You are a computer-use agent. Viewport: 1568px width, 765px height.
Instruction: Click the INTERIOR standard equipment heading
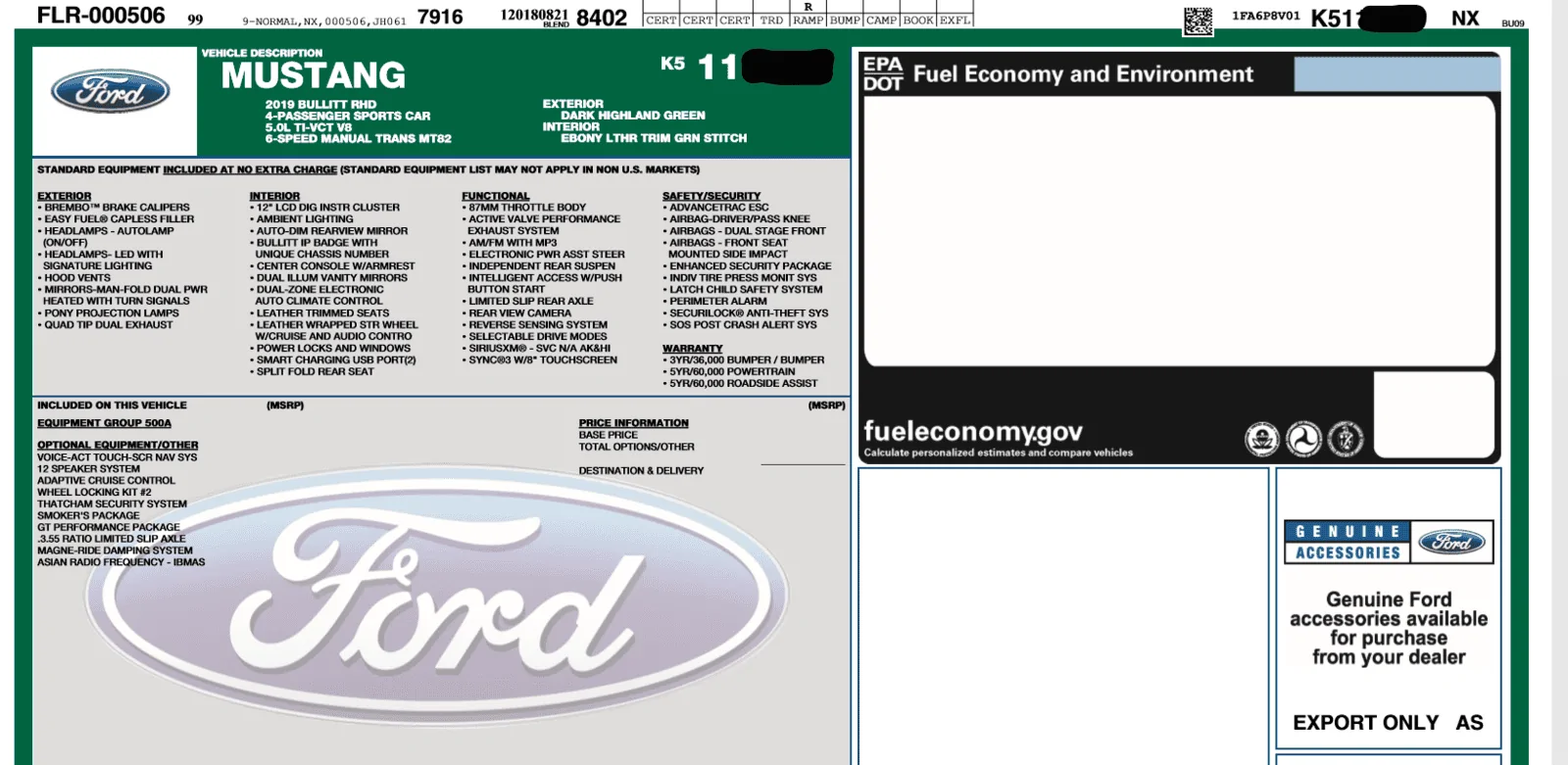[274, 196]
